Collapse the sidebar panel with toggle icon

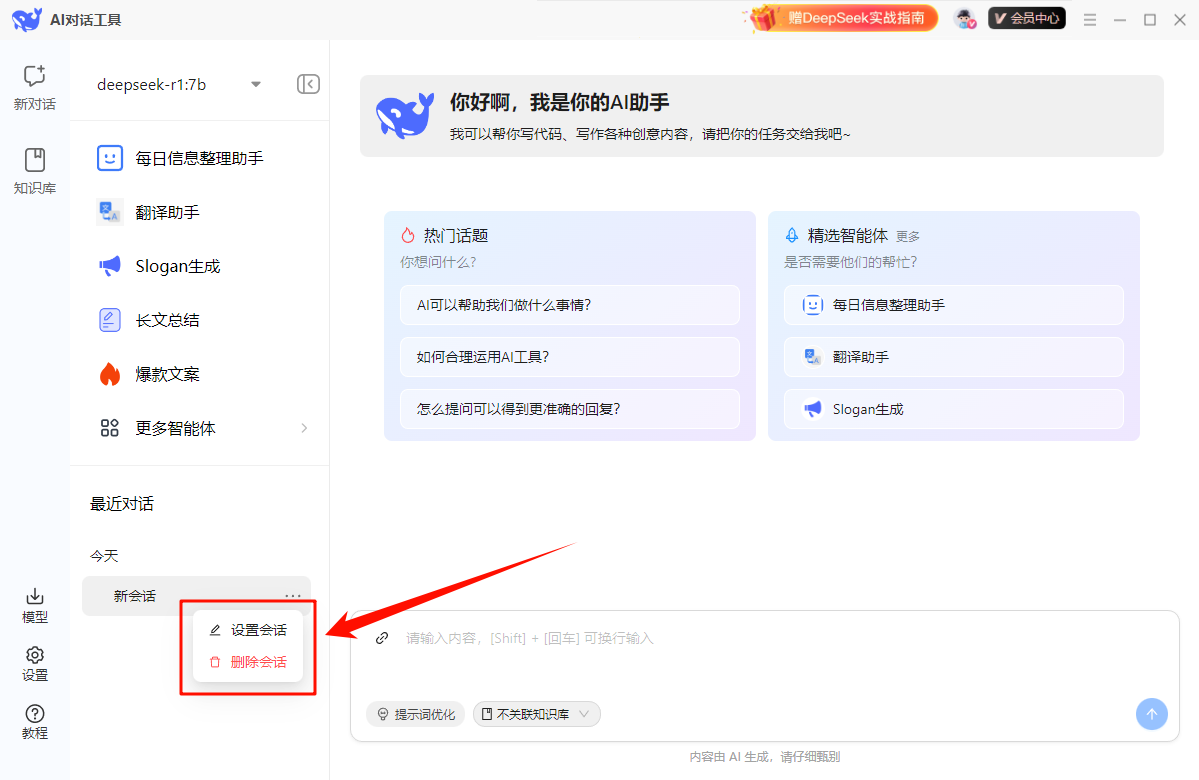click(308, 84)
